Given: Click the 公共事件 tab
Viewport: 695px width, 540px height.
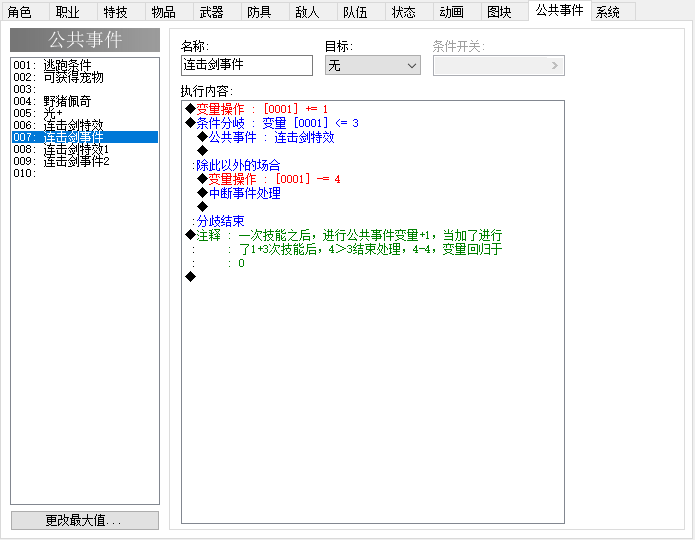Looking at the screenshot, I should [x=559, y=11].
